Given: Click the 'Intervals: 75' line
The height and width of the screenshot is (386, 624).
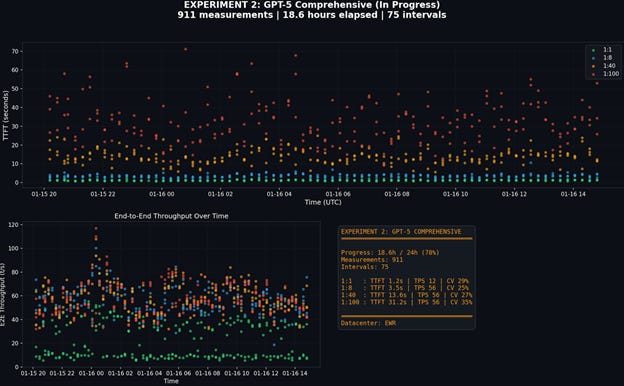Looking at the screenshot, I should [365, 267].
